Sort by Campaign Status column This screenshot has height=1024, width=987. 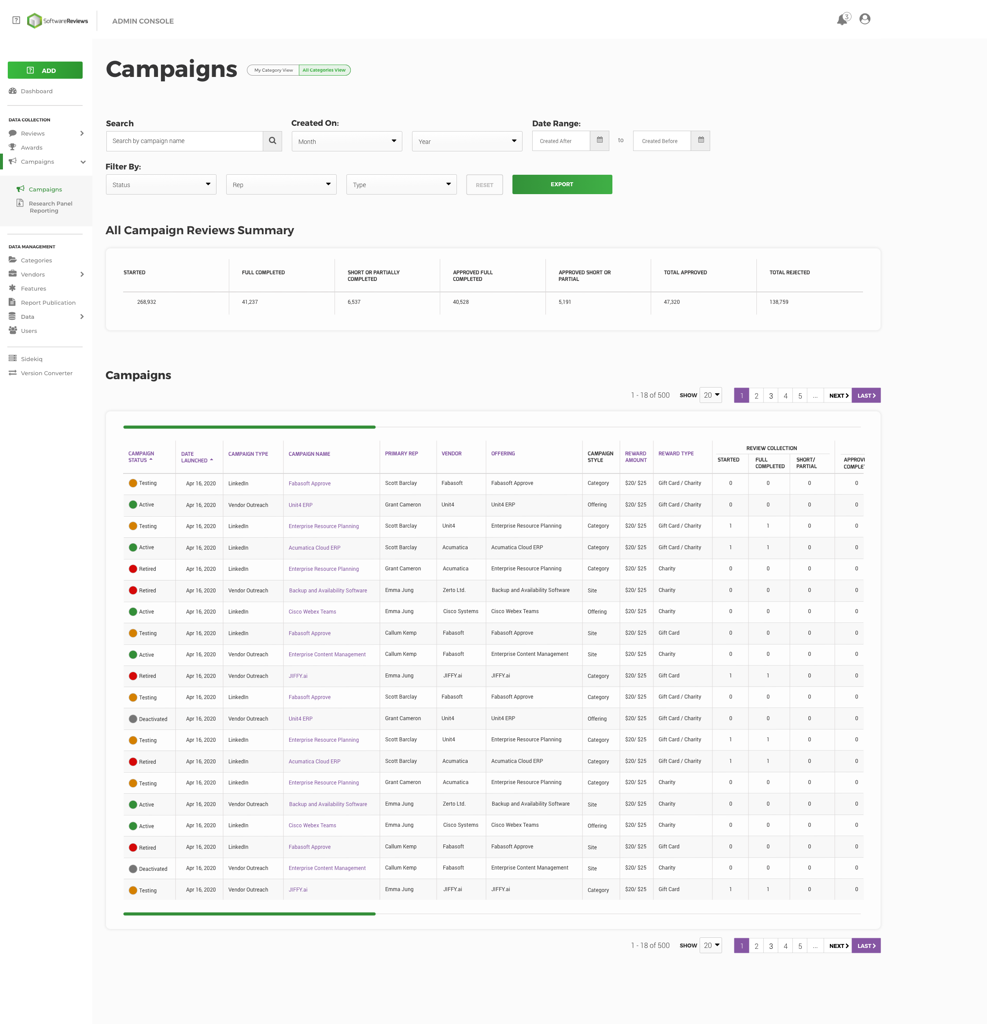coord(141,456)
